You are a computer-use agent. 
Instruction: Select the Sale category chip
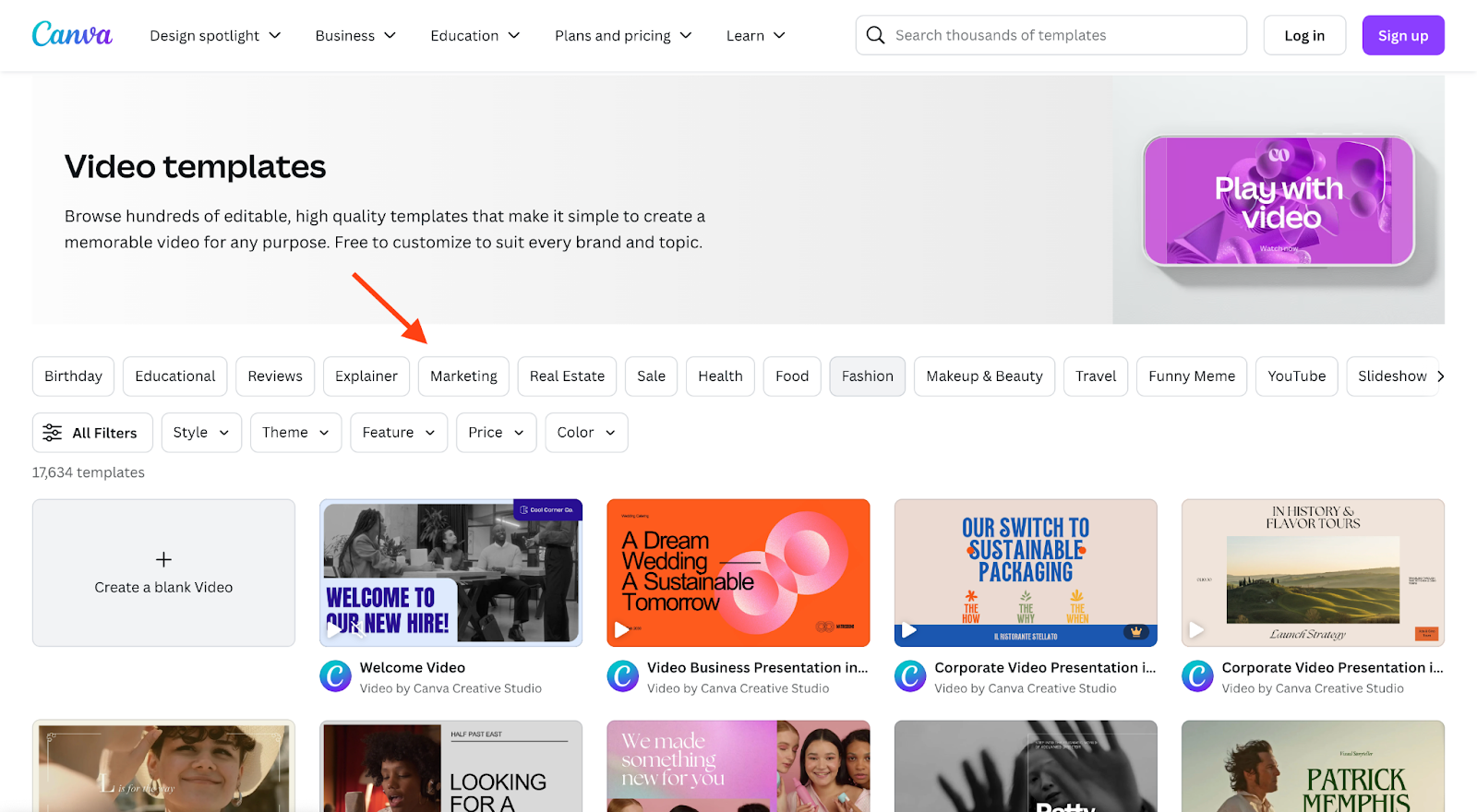point(651,376)
